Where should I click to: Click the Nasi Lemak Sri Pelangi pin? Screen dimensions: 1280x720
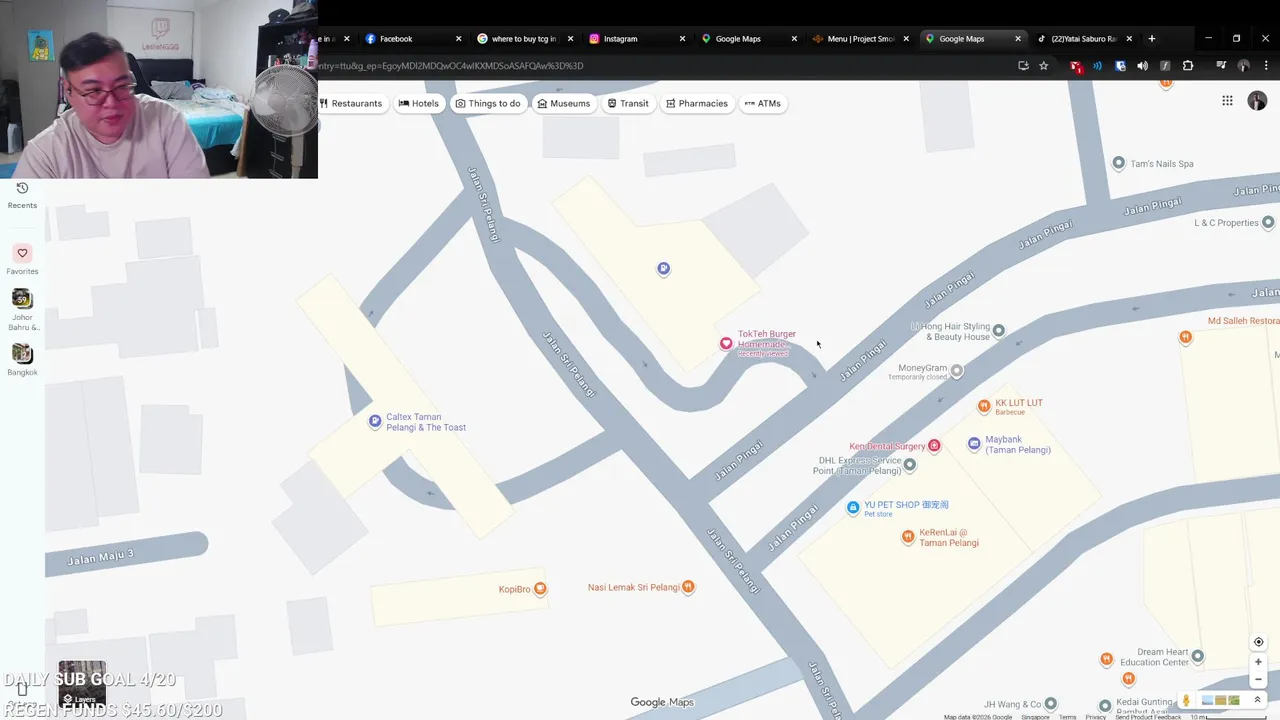[x=688, y=587]
